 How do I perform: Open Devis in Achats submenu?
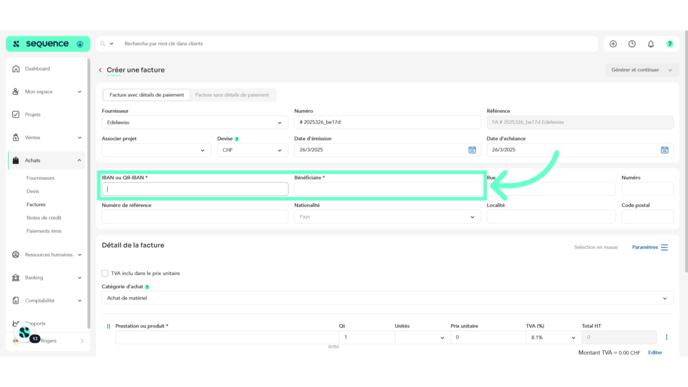32,191
